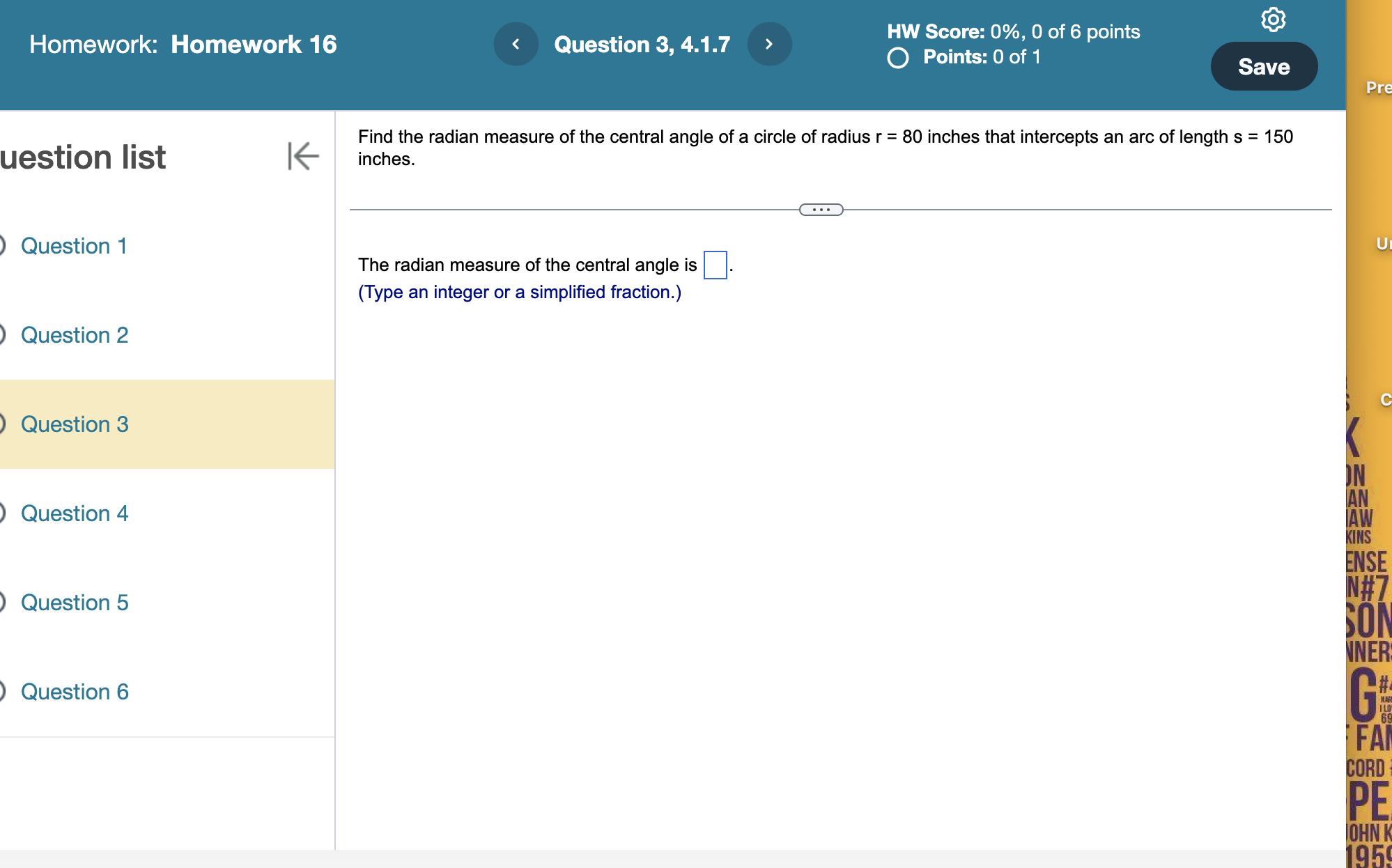Click Question 6 status circle
1392x868 pixels.
[2, 692]
